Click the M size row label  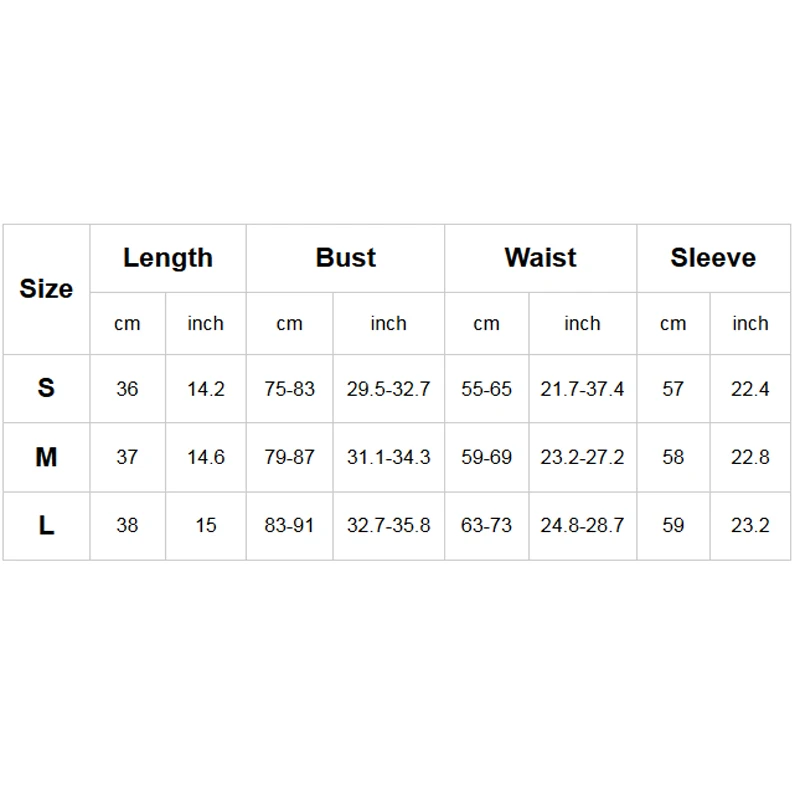pyautogui.click(x=46, y=457)
